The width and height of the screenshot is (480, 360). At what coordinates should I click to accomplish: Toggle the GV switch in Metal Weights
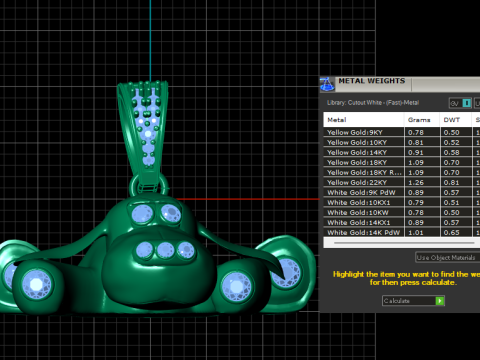[x=460, y=103]
